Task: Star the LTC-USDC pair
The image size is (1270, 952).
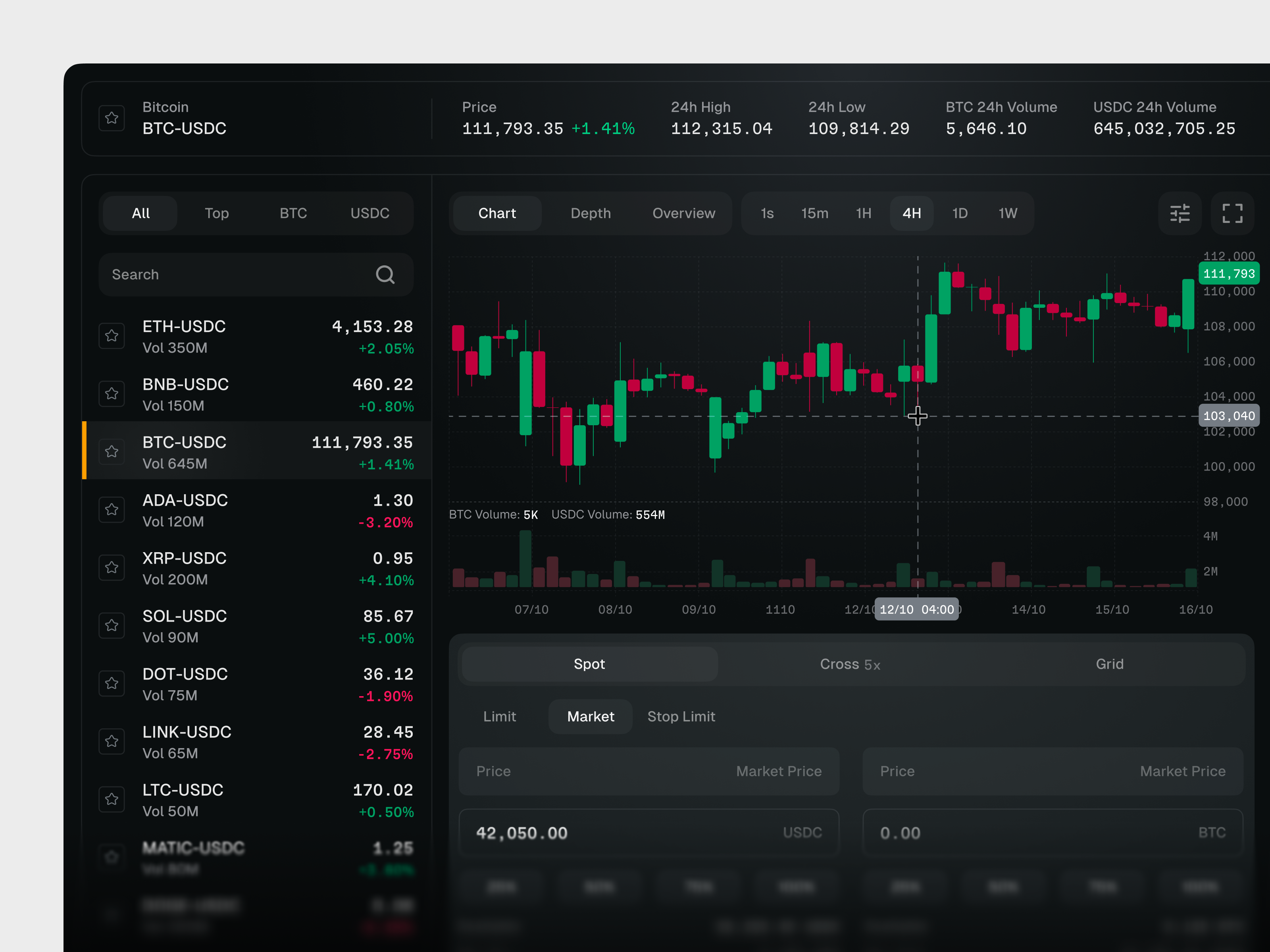Action: [x=113, y=799]
